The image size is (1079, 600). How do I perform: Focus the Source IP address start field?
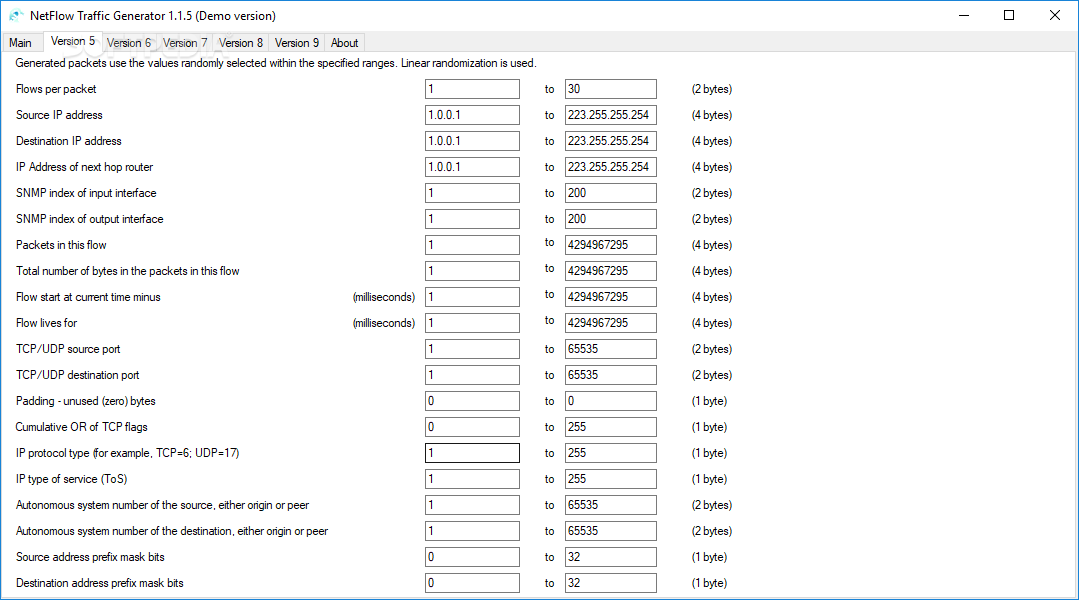coord(472,115)
